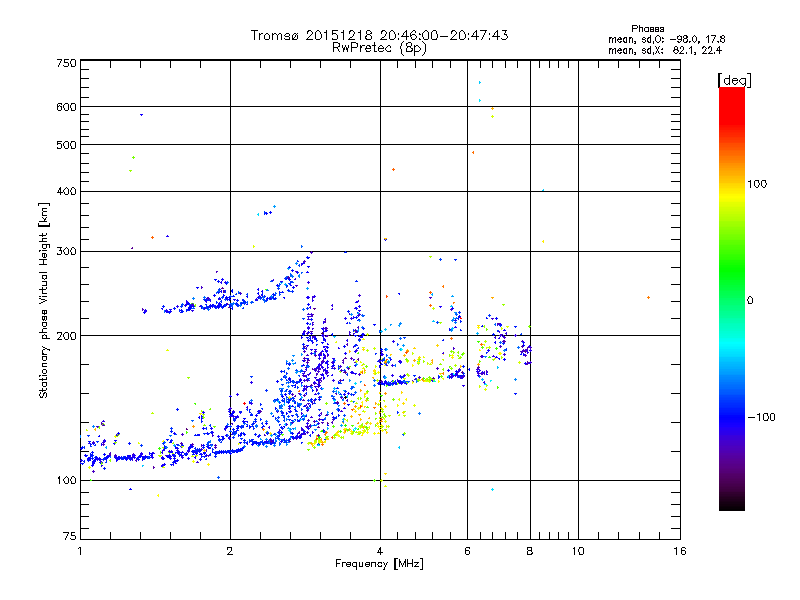800x600 pixels.
Task: Select the 'RwPretec (8p)' subtitle text
Action: 379,48
